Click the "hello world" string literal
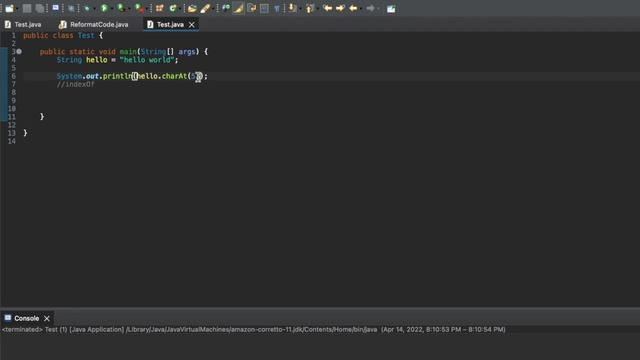Image resolution: width=640 pixels, height=360 pixels. (x=147, y=60)
